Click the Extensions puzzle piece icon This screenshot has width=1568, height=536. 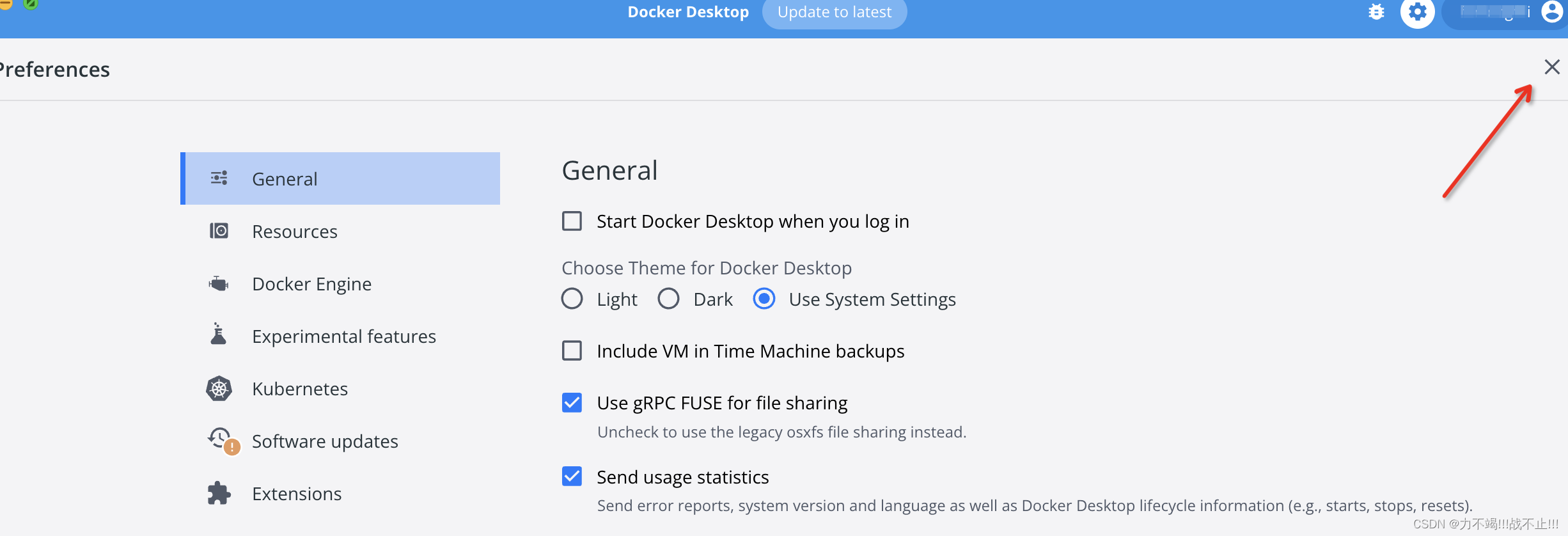click(x=219, y=493)
